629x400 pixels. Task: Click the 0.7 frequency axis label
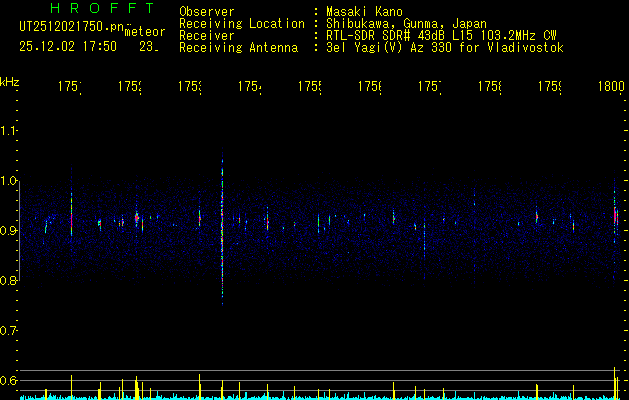8,330
